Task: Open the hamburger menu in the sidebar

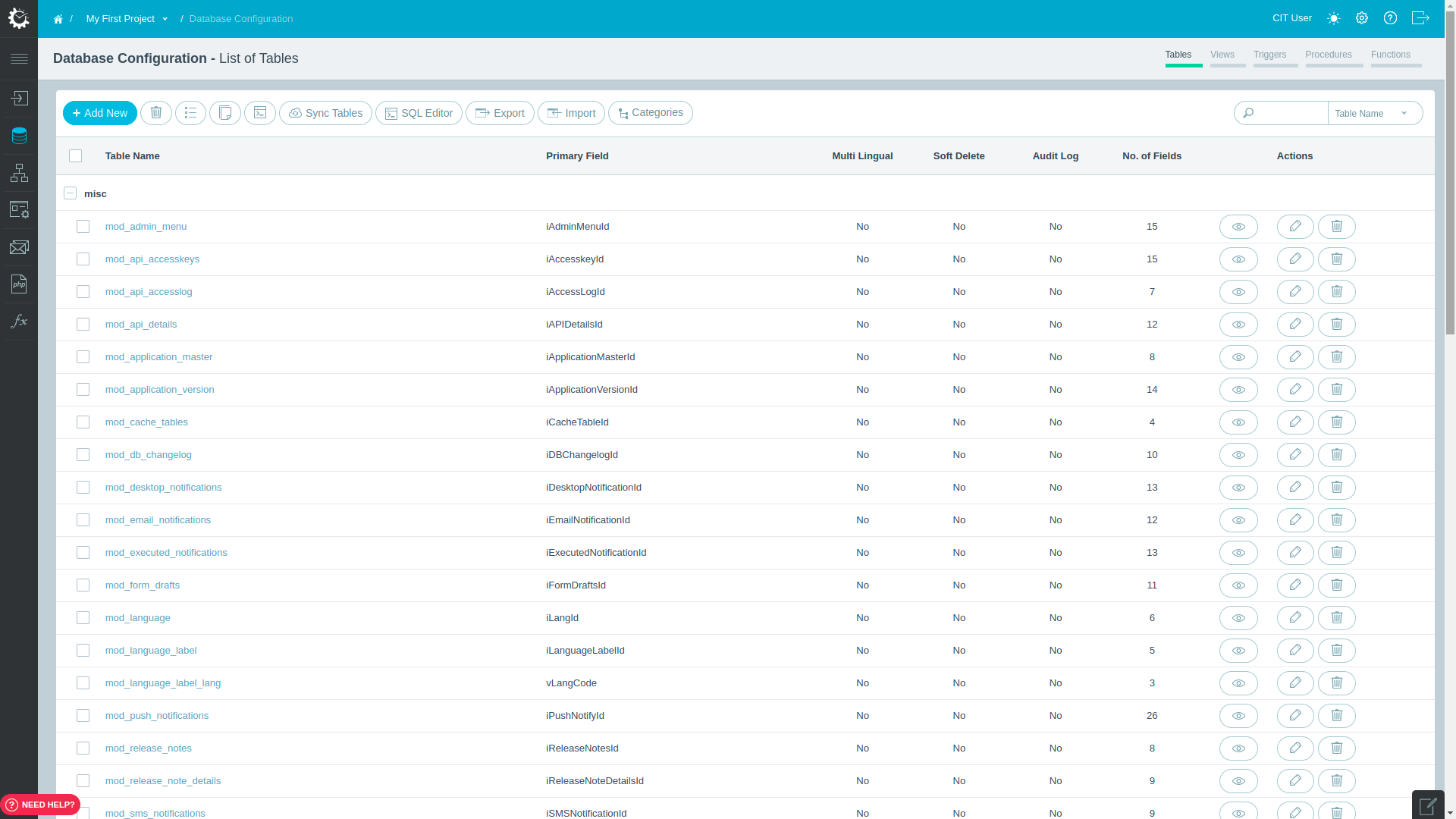Action: [x=19, y=59]
